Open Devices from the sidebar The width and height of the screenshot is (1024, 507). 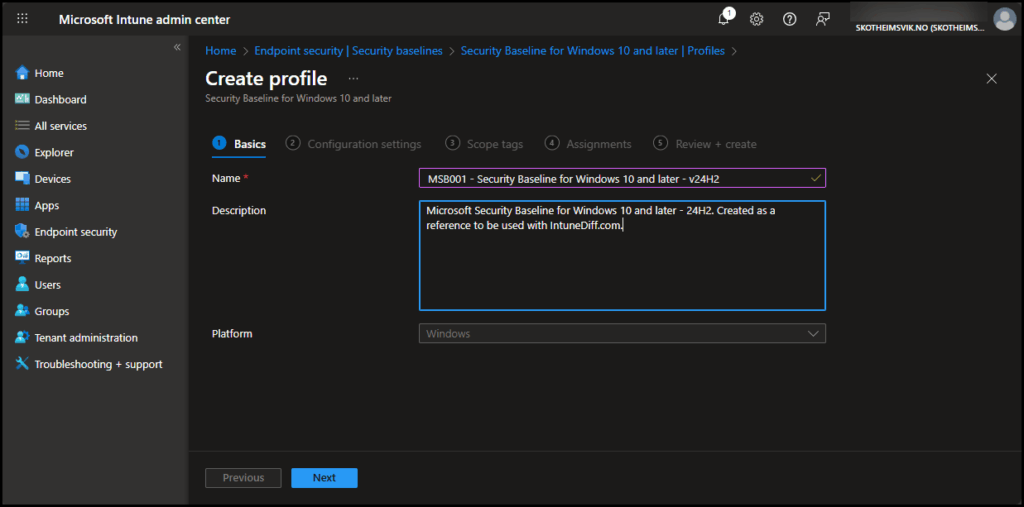tap(52, 179)
